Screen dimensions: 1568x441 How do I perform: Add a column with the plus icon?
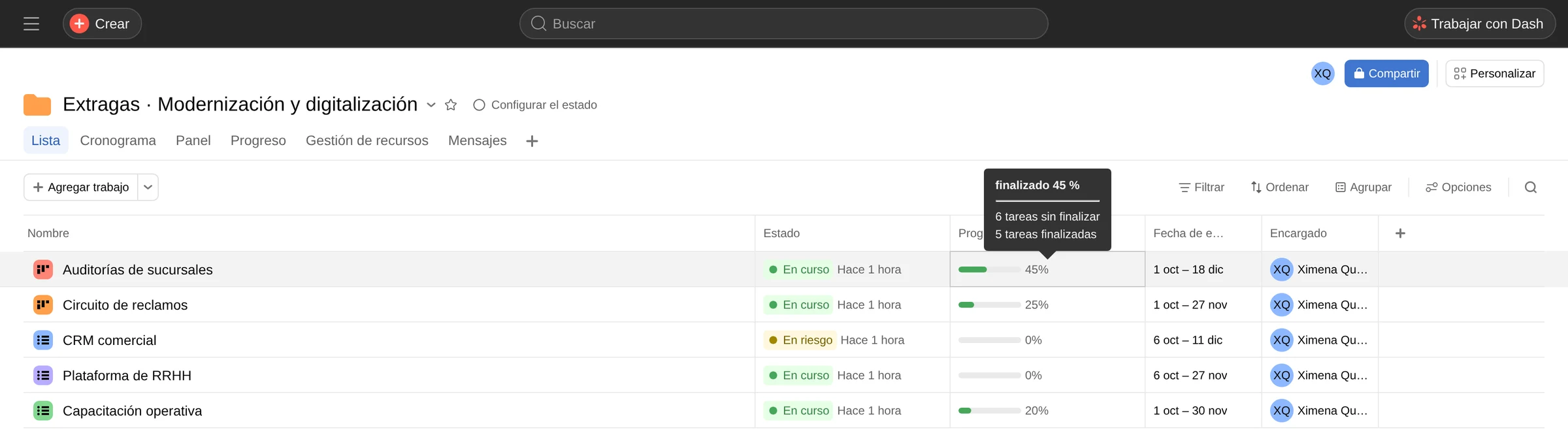[1400, 233]
